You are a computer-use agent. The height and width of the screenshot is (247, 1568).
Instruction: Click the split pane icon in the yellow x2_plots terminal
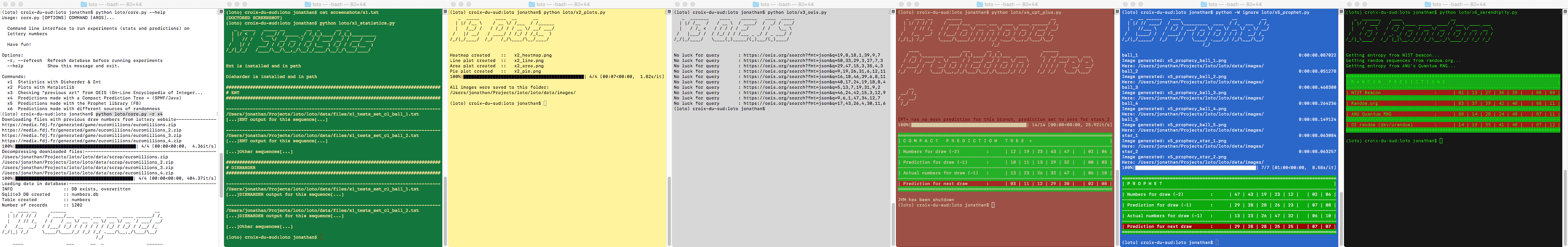(x=669, y=11)
